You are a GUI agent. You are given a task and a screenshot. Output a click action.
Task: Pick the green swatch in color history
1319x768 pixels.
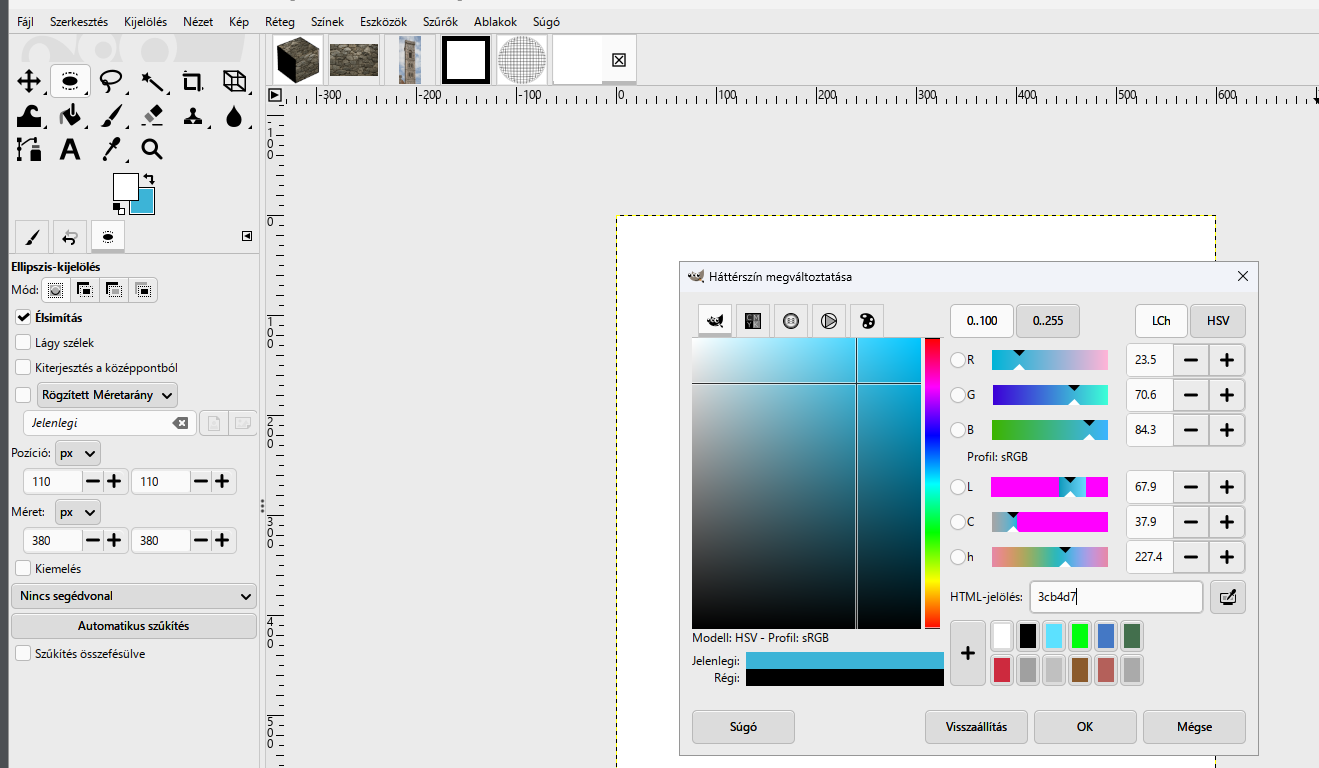pos(1079,635)
